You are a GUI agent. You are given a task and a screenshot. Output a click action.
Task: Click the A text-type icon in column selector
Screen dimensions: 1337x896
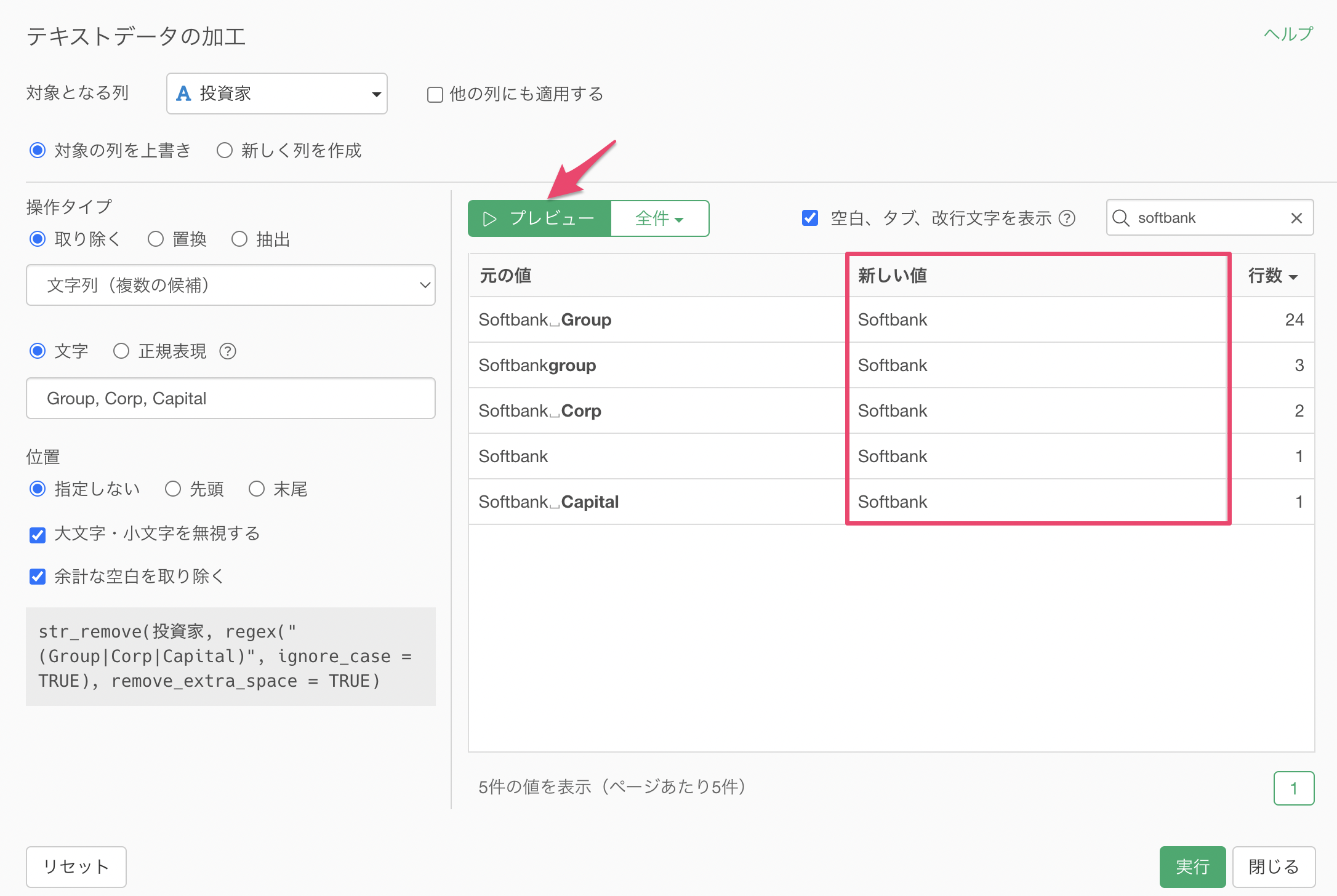pos(183,94)
